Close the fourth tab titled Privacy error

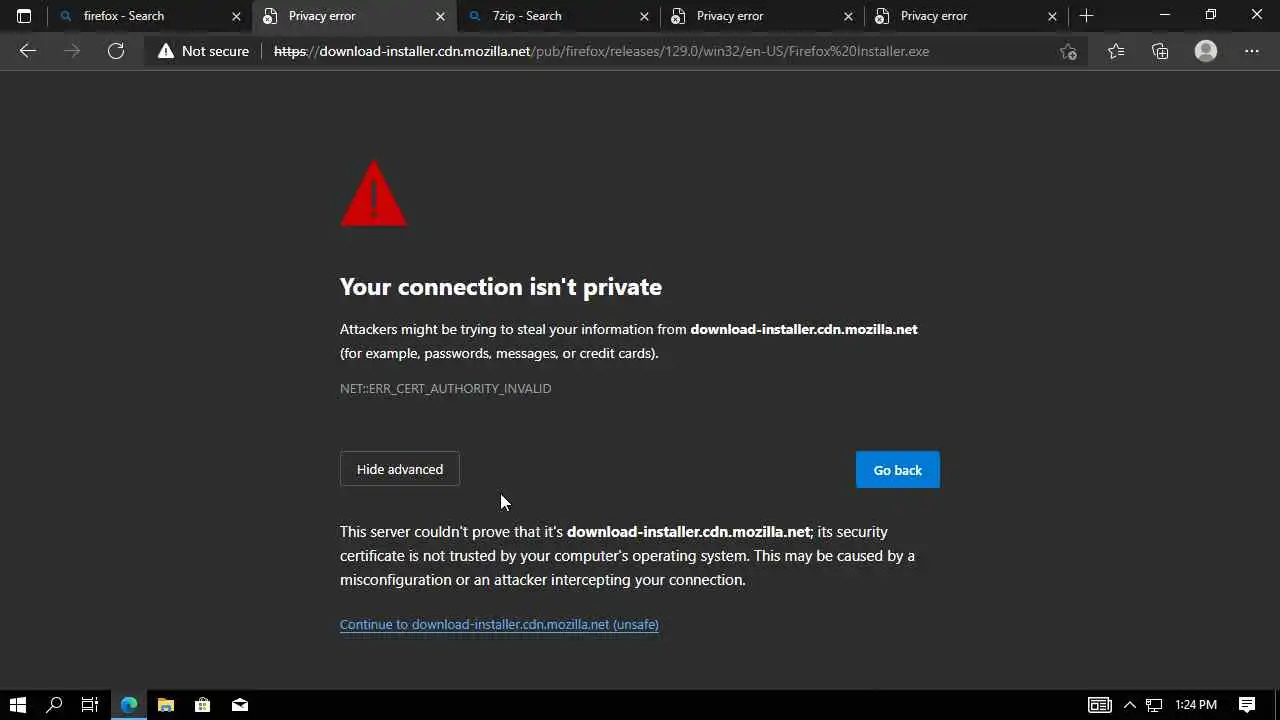[x=848, y=16]
